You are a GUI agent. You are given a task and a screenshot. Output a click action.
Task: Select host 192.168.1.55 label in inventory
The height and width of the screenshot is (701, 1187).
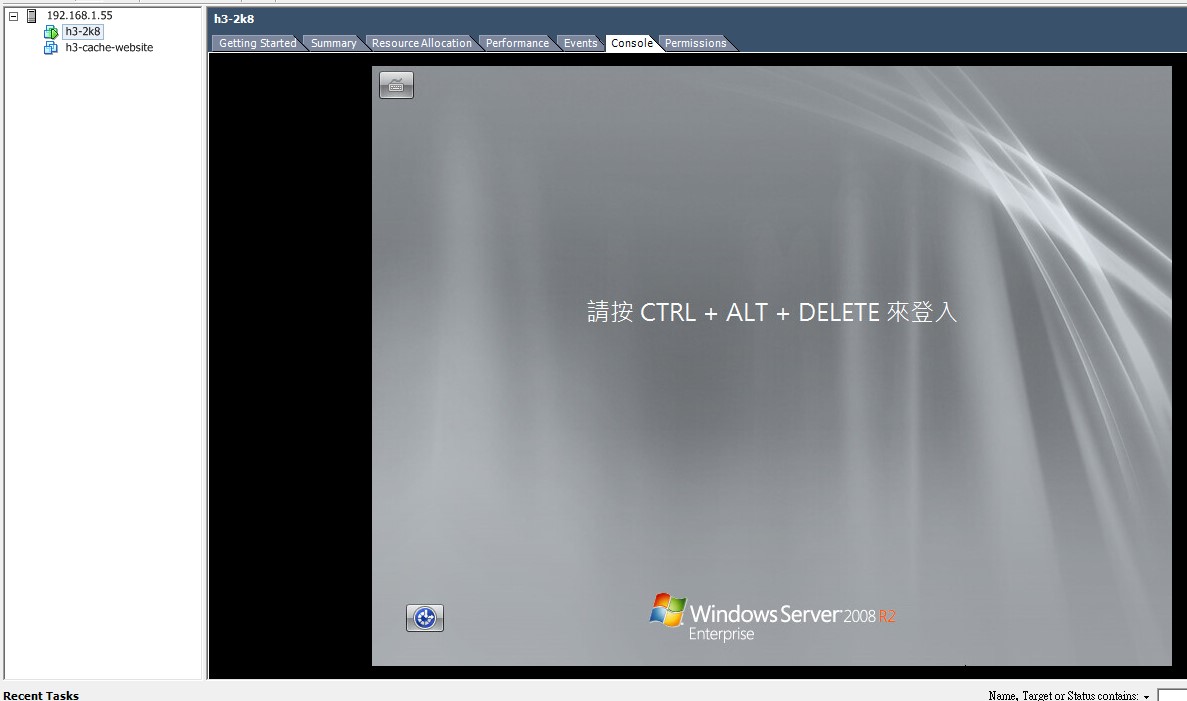pyautogui.click(x=79, y=15)
